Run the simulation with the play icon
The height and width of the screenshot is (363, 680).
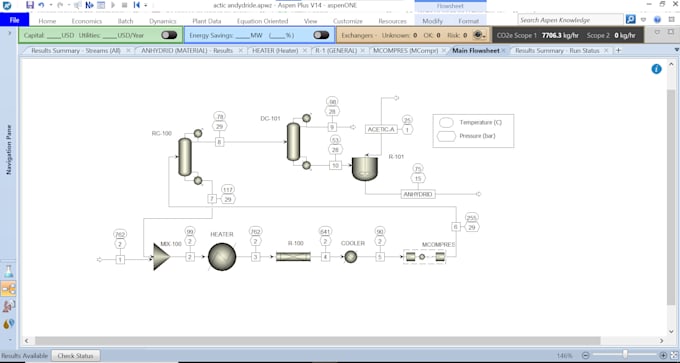coord(113,5)
